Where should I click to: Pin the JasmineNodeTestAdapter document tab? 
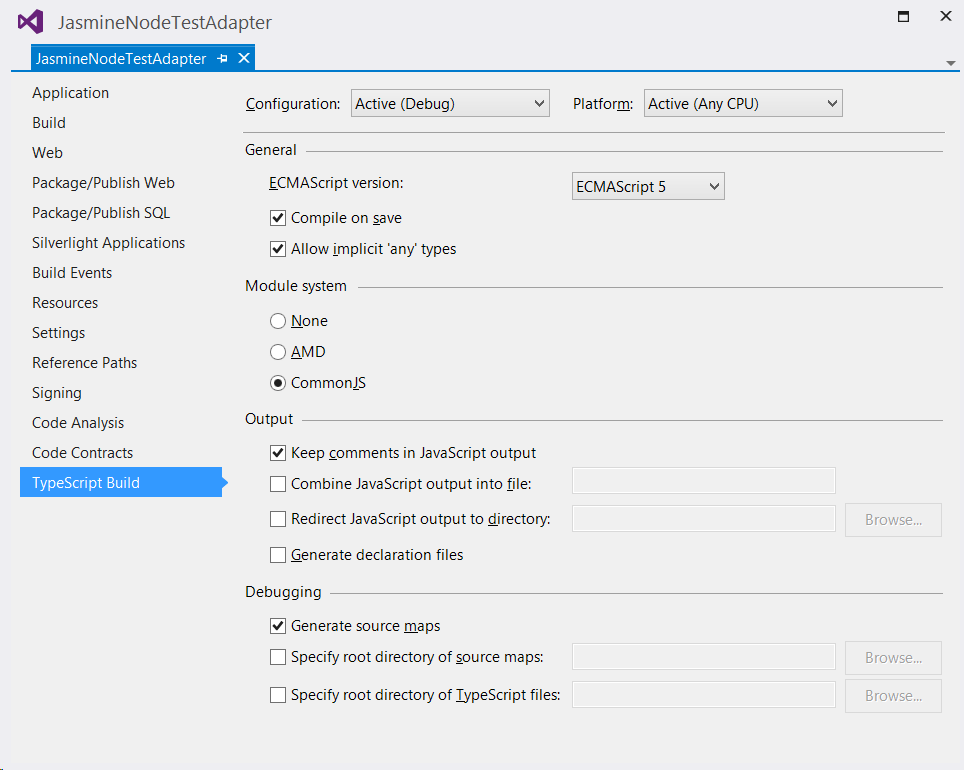coord(221,58)
